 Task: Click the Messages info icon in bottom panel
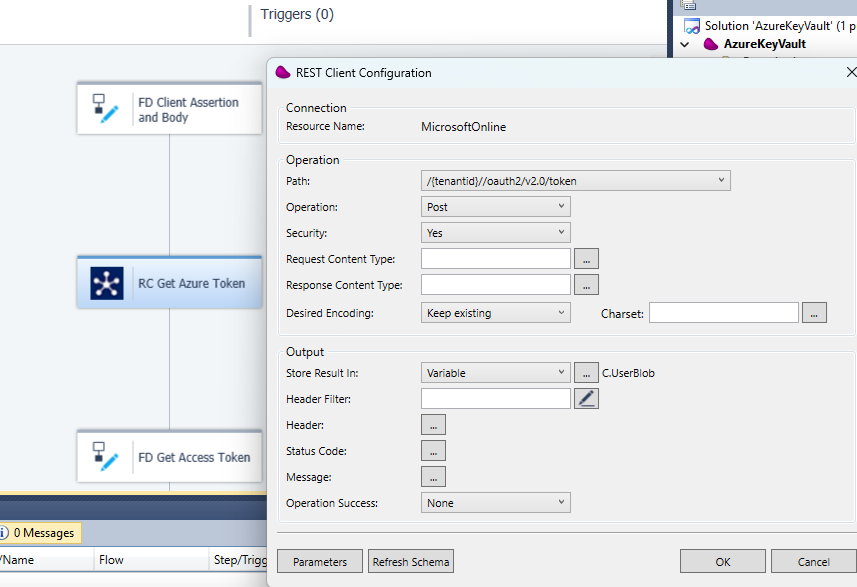click(x=4, y=533)
